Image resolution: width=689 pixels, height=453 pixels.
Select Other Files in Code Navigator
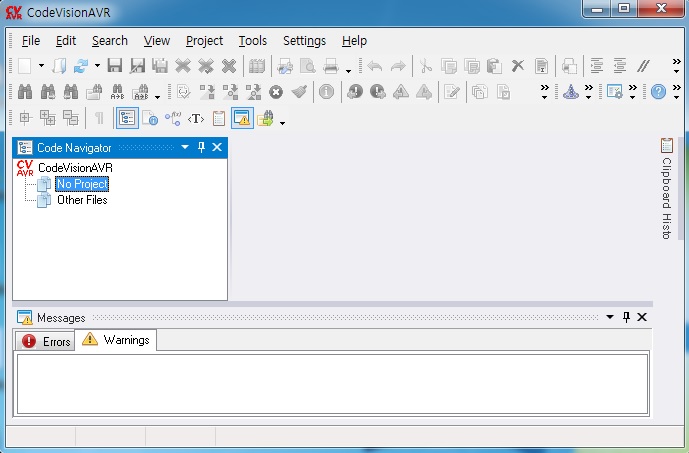(82, 200)
